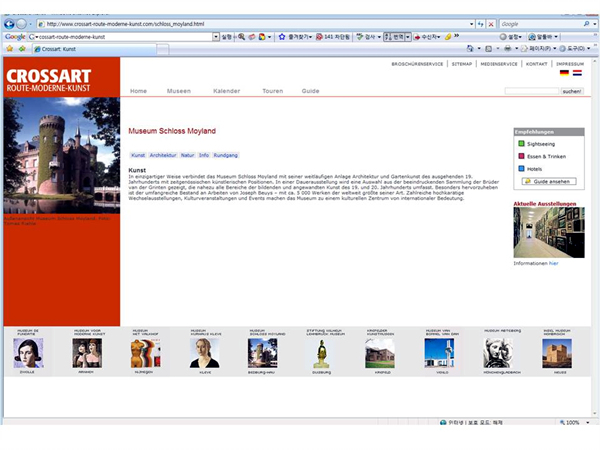Click the RSS feeds icon in the command bar
Screen dimensions: 600x450
[489, 49]
